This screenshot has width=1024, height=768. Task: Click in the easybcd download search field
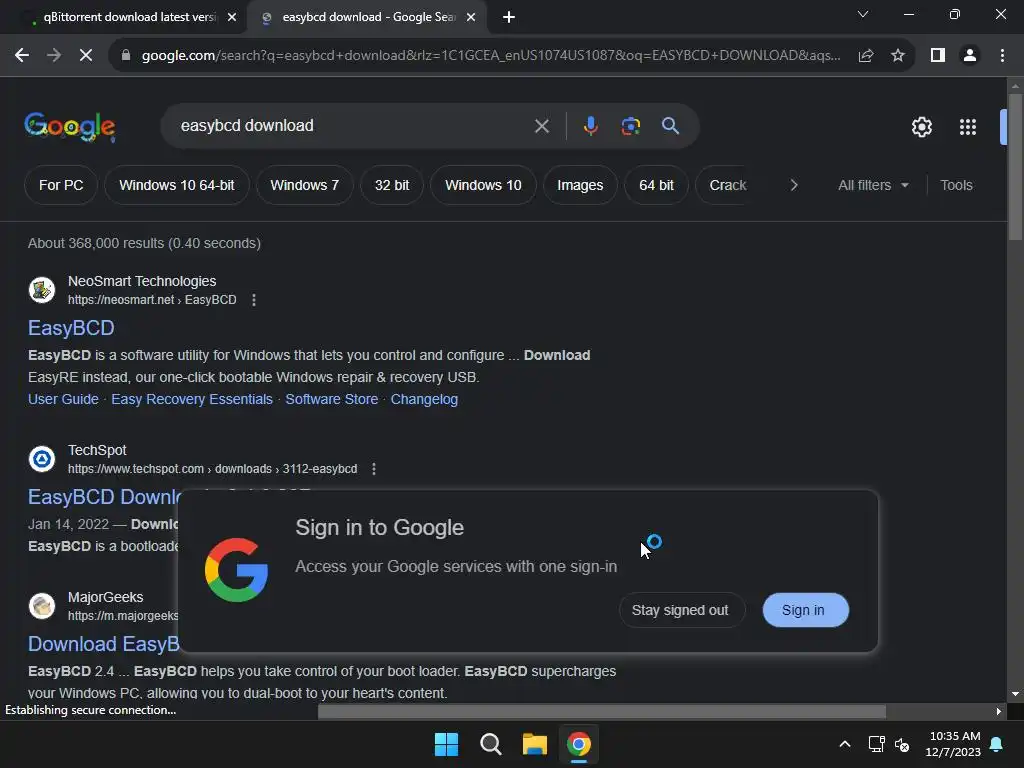coord(353,125)
